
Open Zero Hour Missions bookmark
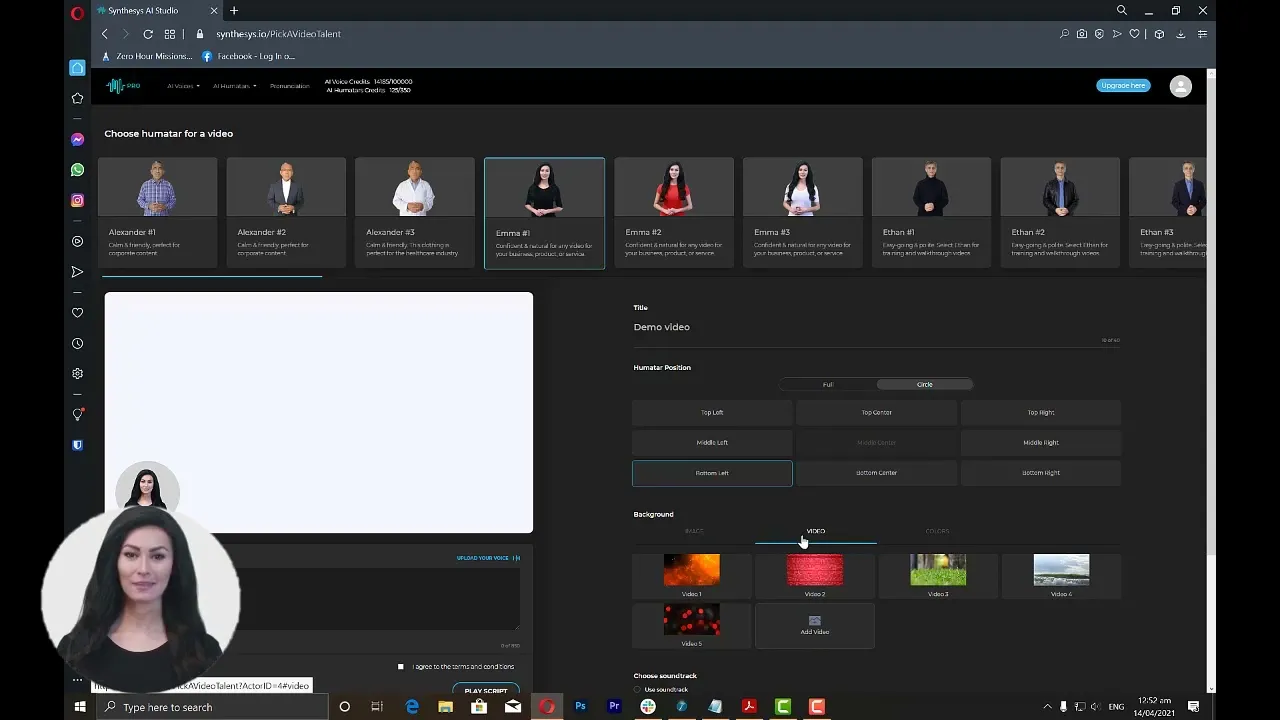pyautogui.click(x=147, y=56)
